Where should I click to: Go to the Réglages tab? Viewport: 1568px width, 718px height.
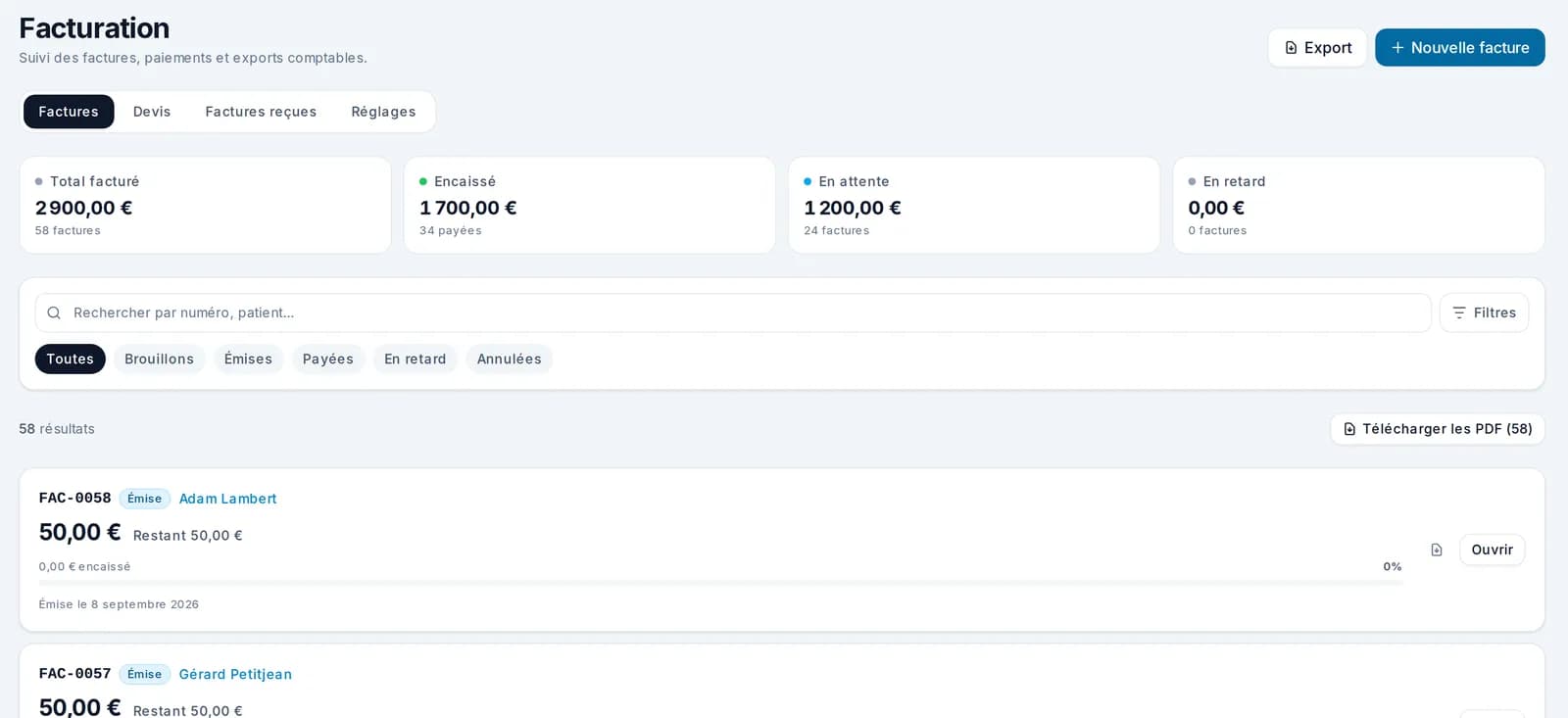pos(383,112)
